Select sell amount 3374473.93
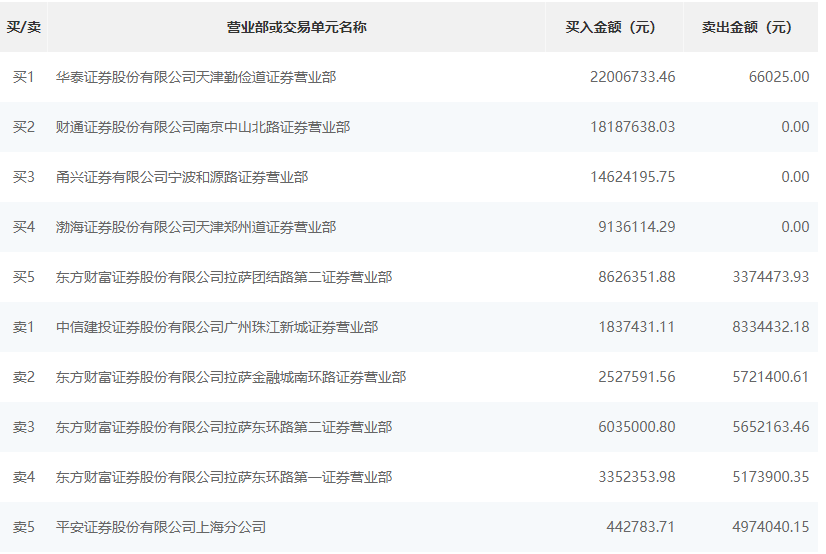The image size is (826, 554). point(771,277)
